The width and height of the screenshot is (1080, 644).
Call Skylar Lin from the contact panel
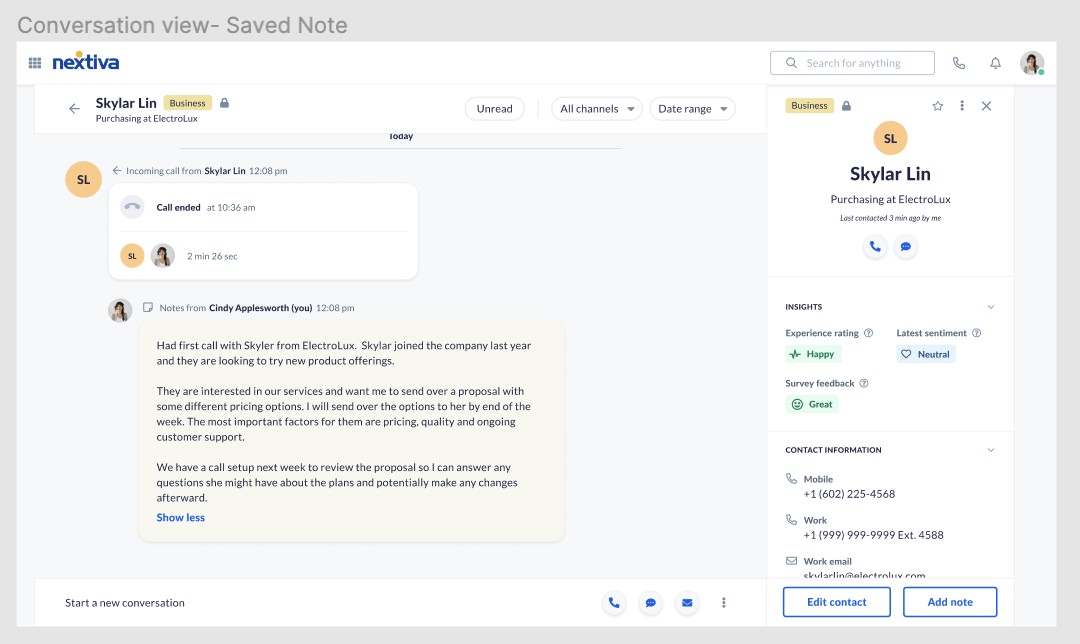click(875, 246)
